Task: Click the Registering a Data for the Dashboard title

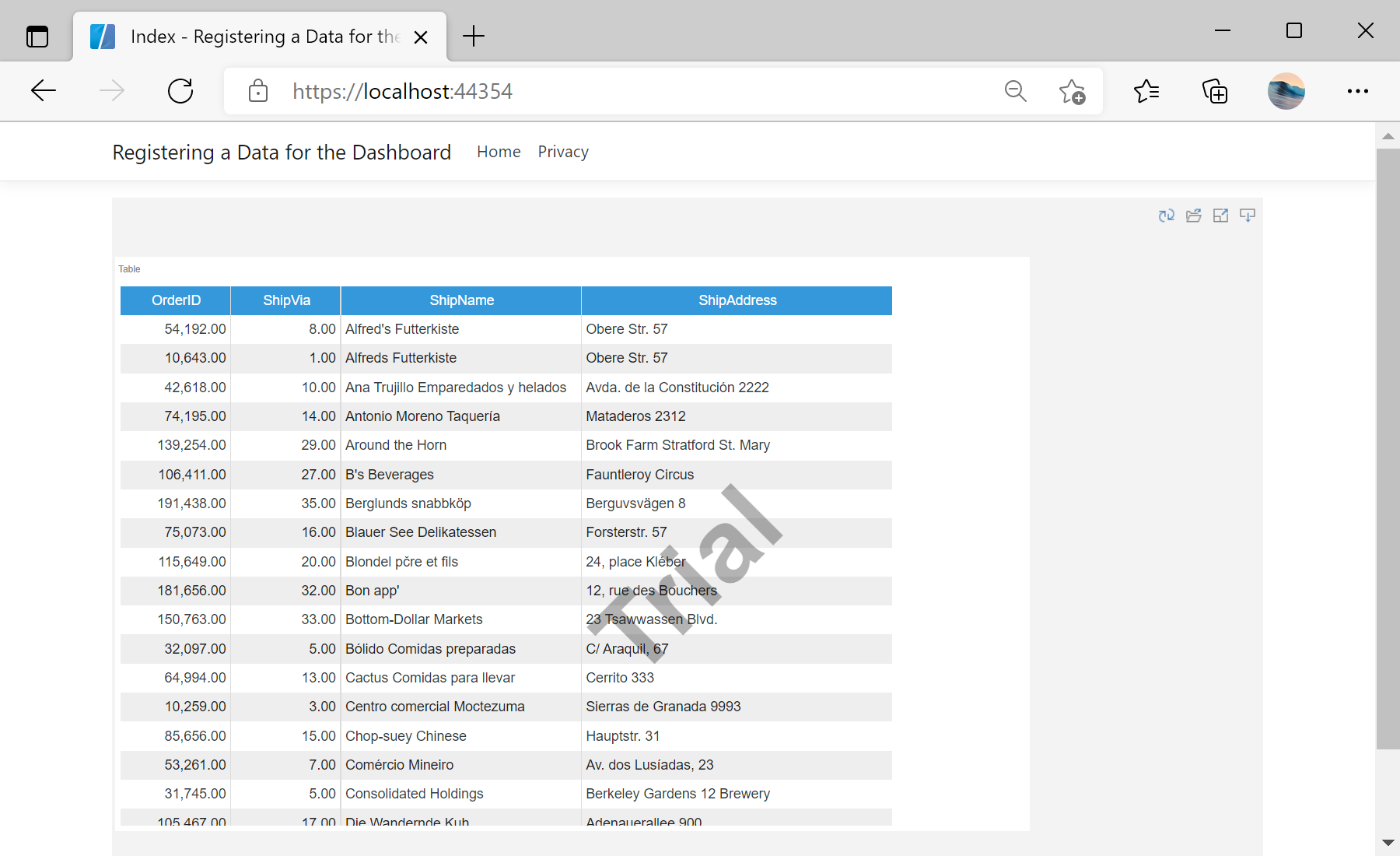Action: tap(282, 152)
